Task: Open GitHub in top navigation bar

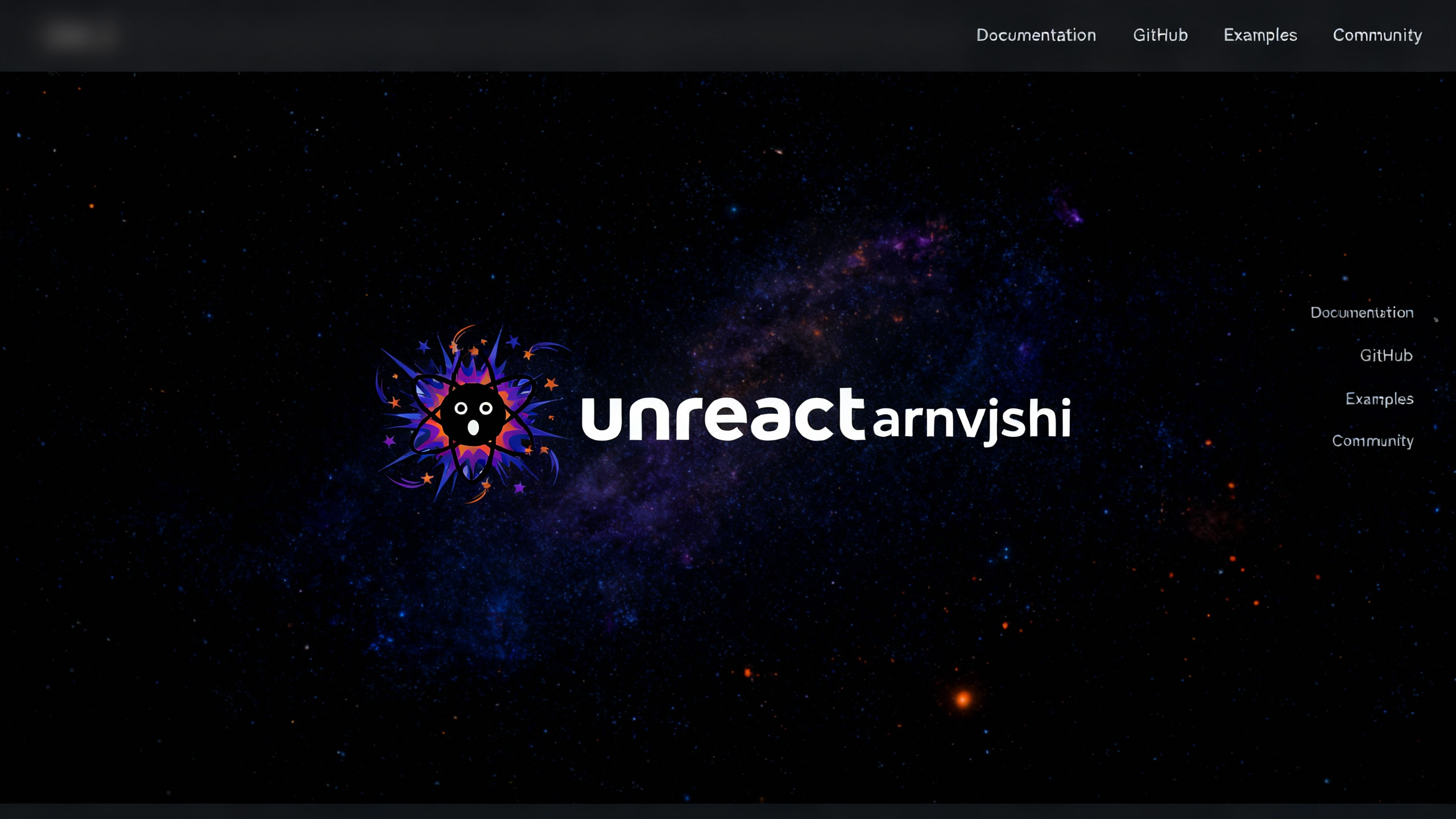Action: pyautogui.click(x=1160, y=35)
